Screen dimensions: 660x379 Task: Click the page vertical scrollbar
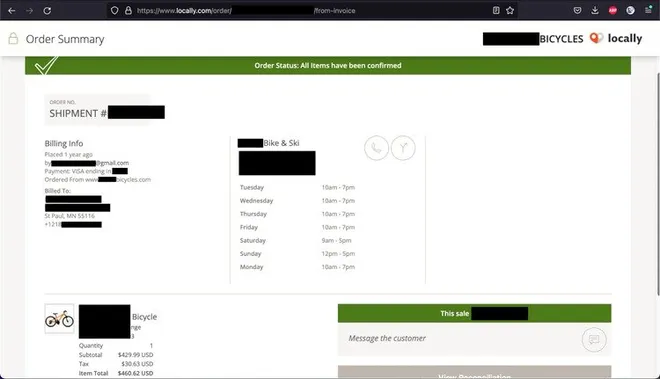(x=658, y=184)
